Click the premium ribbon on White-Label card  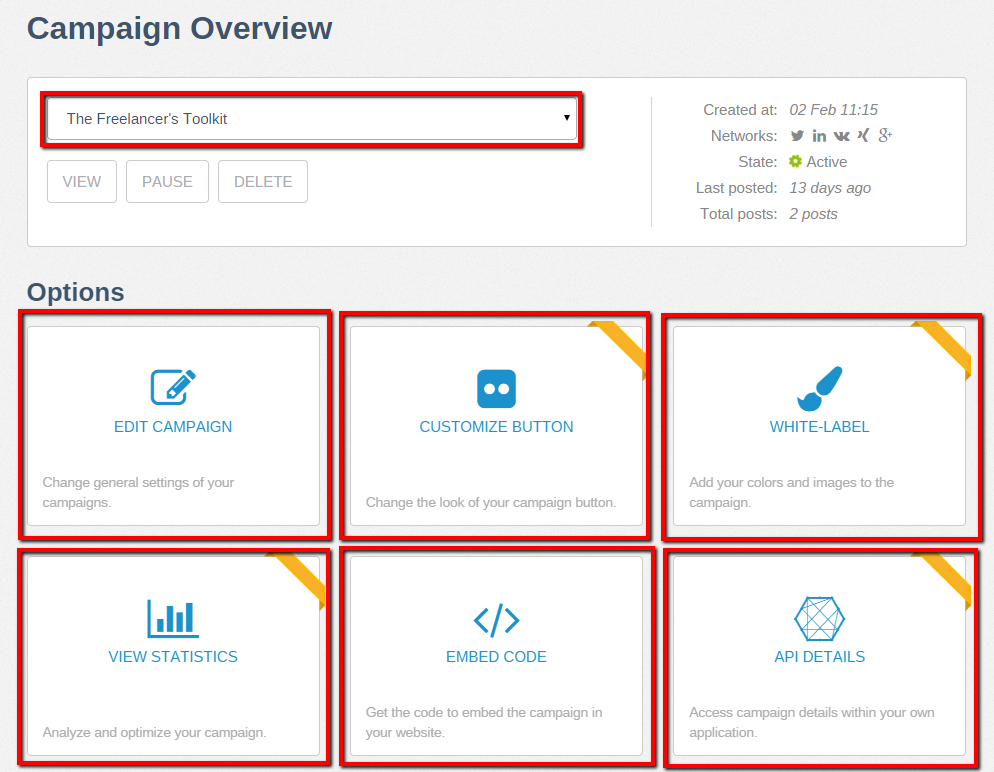click(945, 347)
